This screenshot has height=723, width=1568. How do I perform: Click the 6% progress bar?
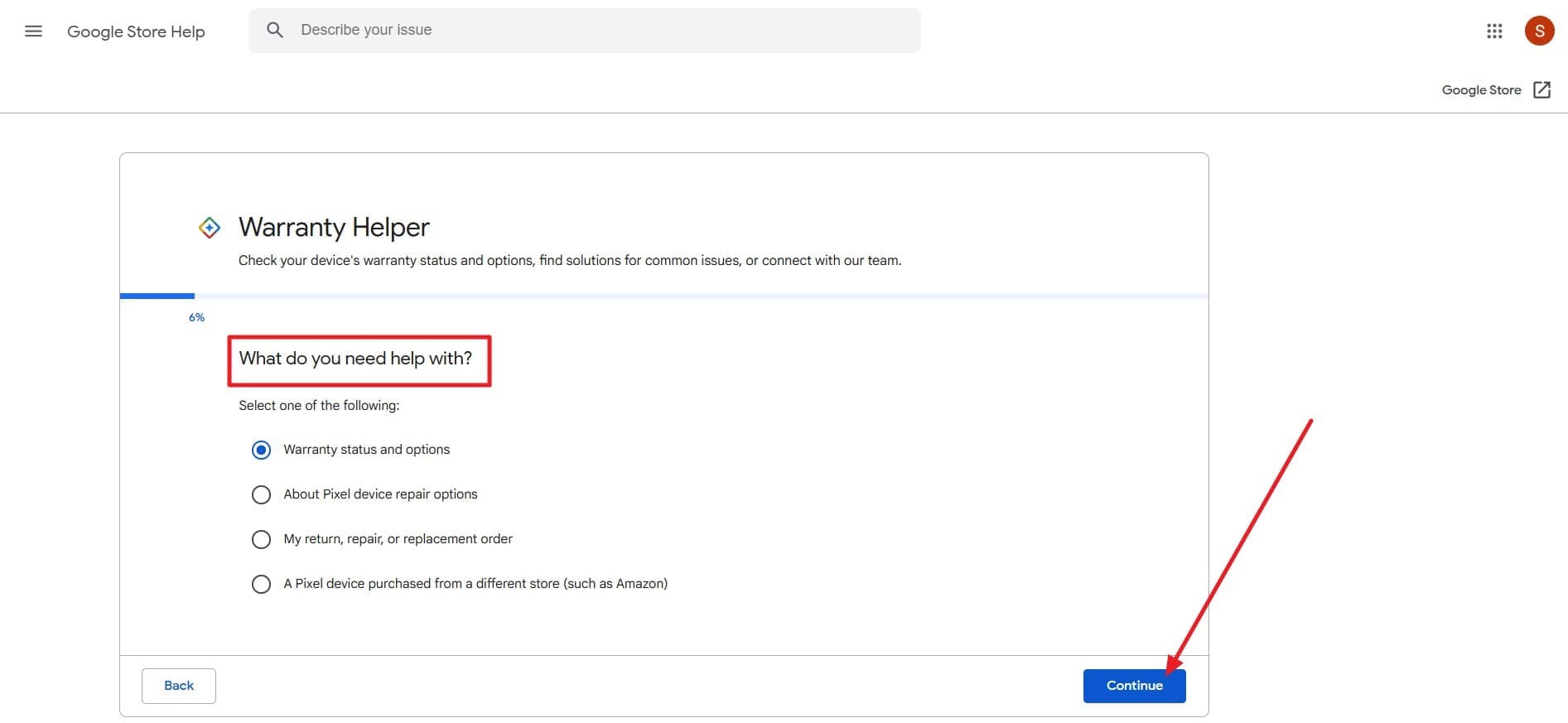pos(663,296)
